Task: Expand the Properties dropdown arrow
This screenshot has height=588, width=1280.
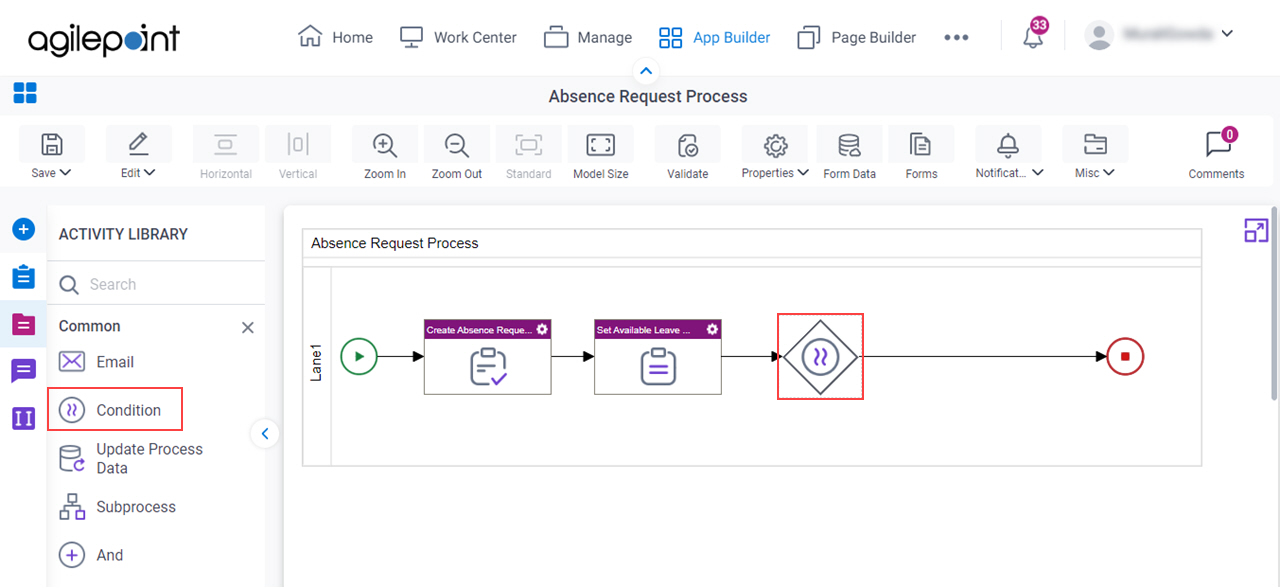Action: [803, 173]
